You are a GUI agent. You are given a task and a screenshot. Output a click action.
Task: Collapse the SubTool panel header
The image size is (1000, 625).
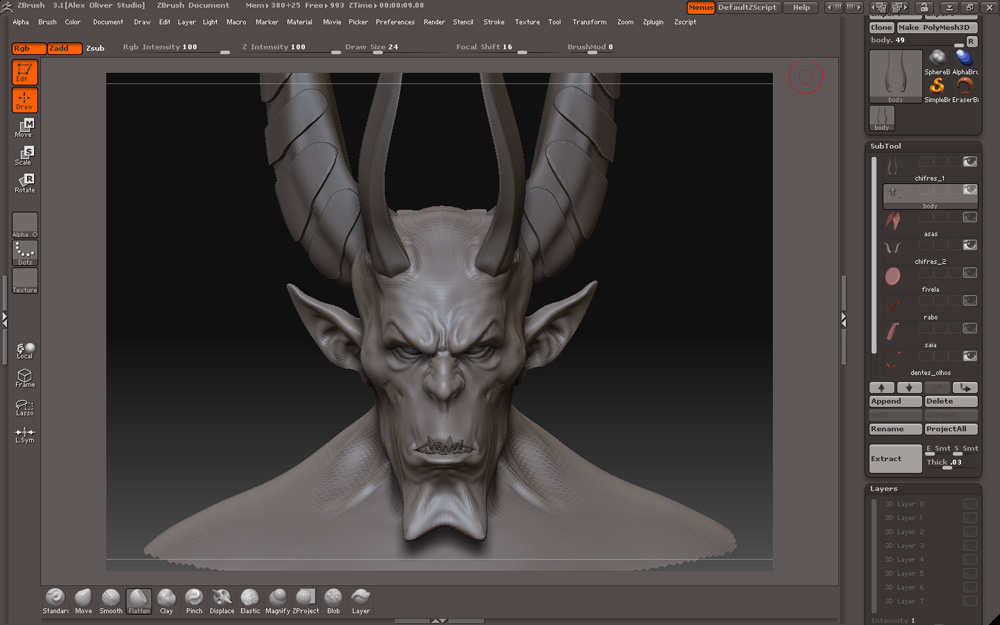[x=886, y=146]
